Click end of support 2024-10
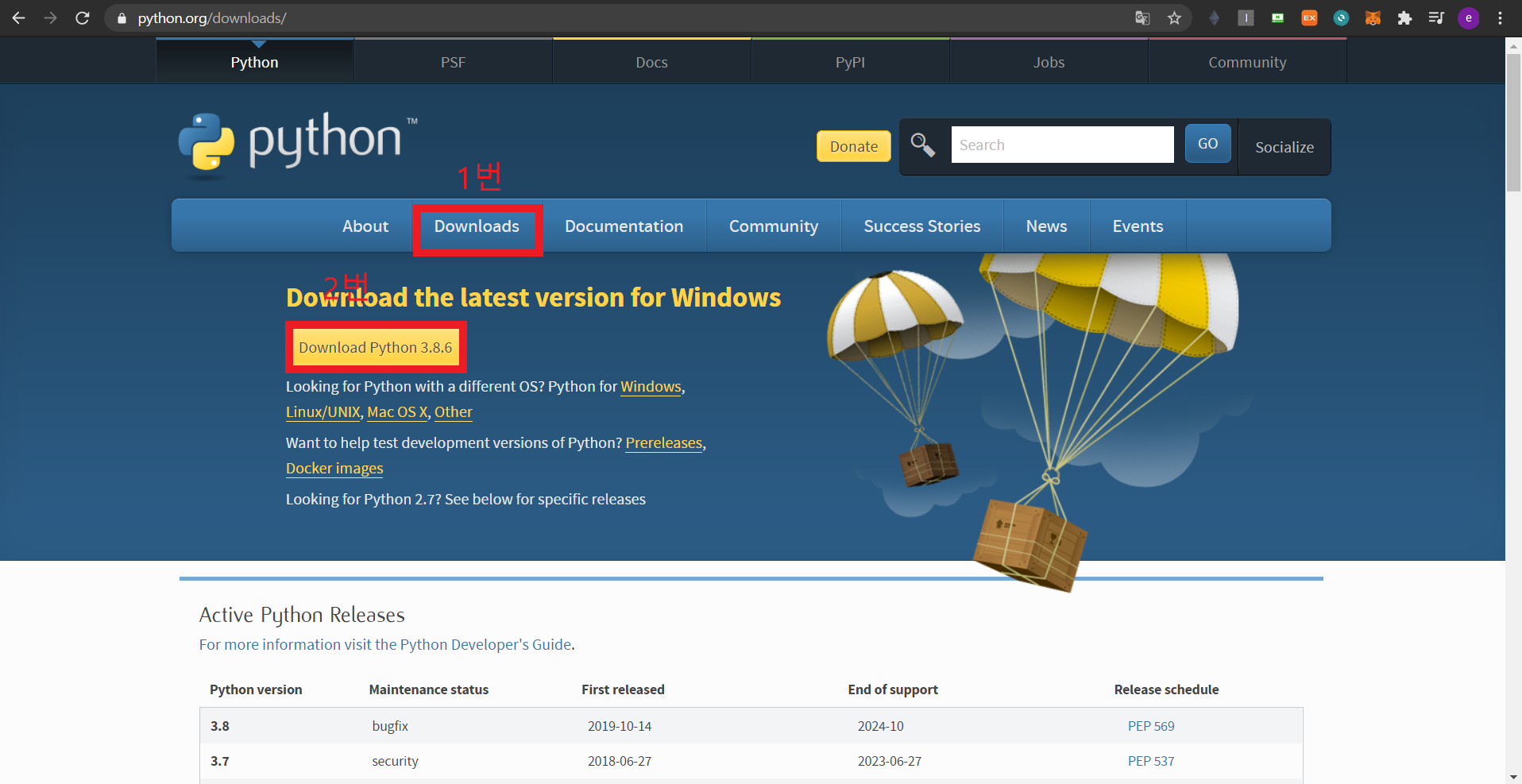 point(881,726)
